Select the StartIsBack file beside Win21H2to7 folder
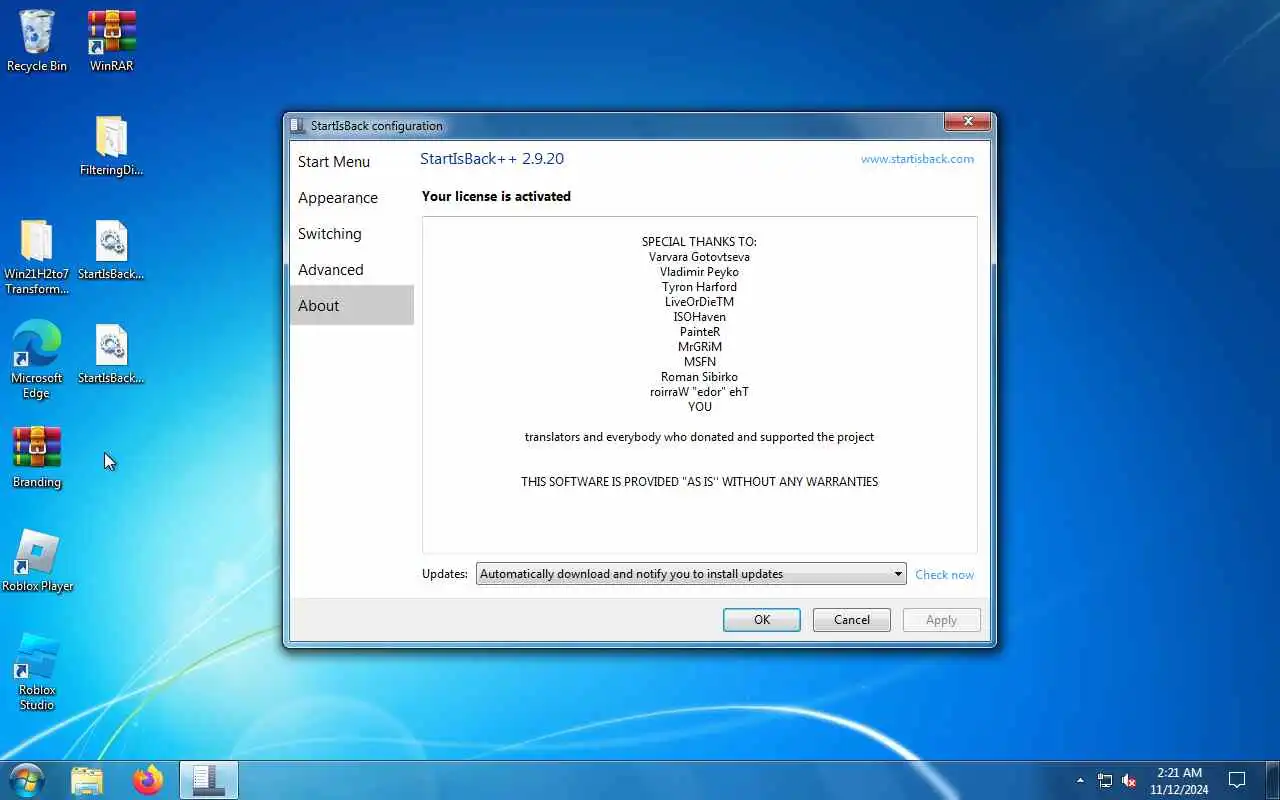Screen dimensions: 1280x800 tap(111, 250)
